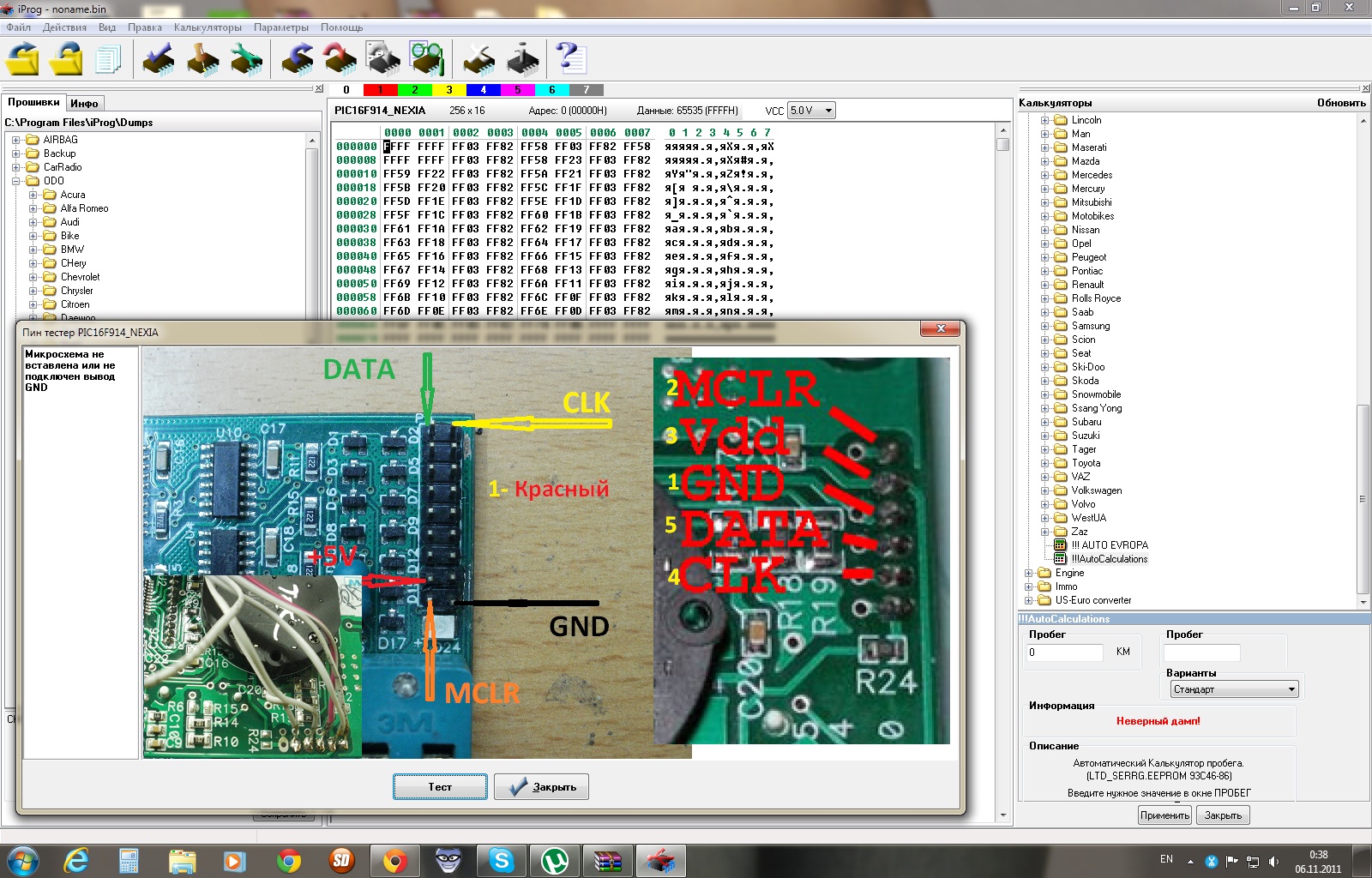Image resolution: width=1372 pixels, height=878 pixels.
Task: Open the Файл menu
Action: click(x=19, y=27)
